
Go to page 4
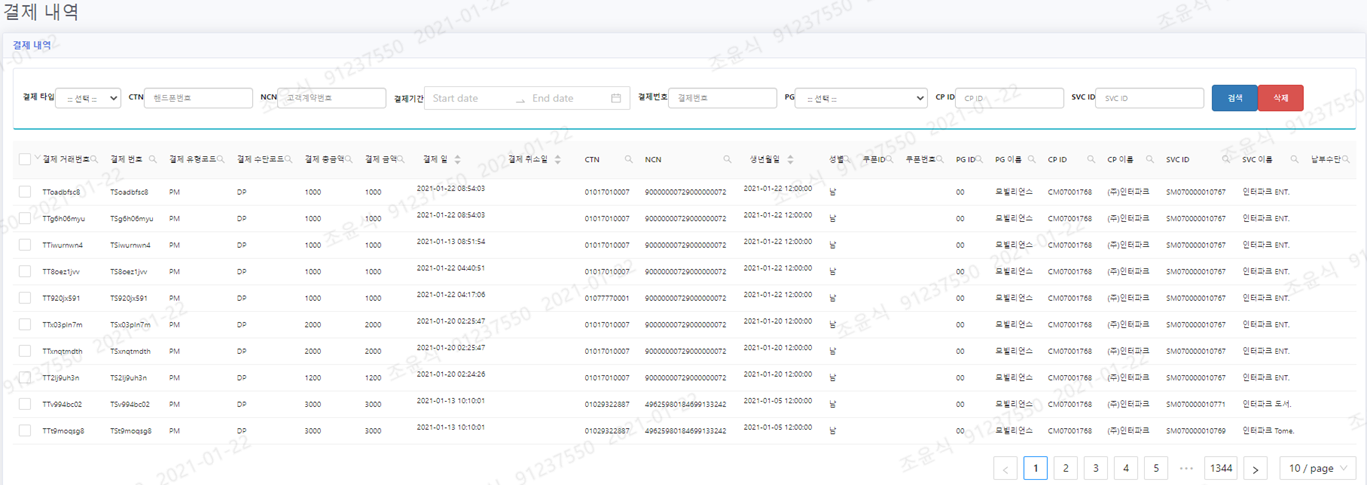(1126, 468)
